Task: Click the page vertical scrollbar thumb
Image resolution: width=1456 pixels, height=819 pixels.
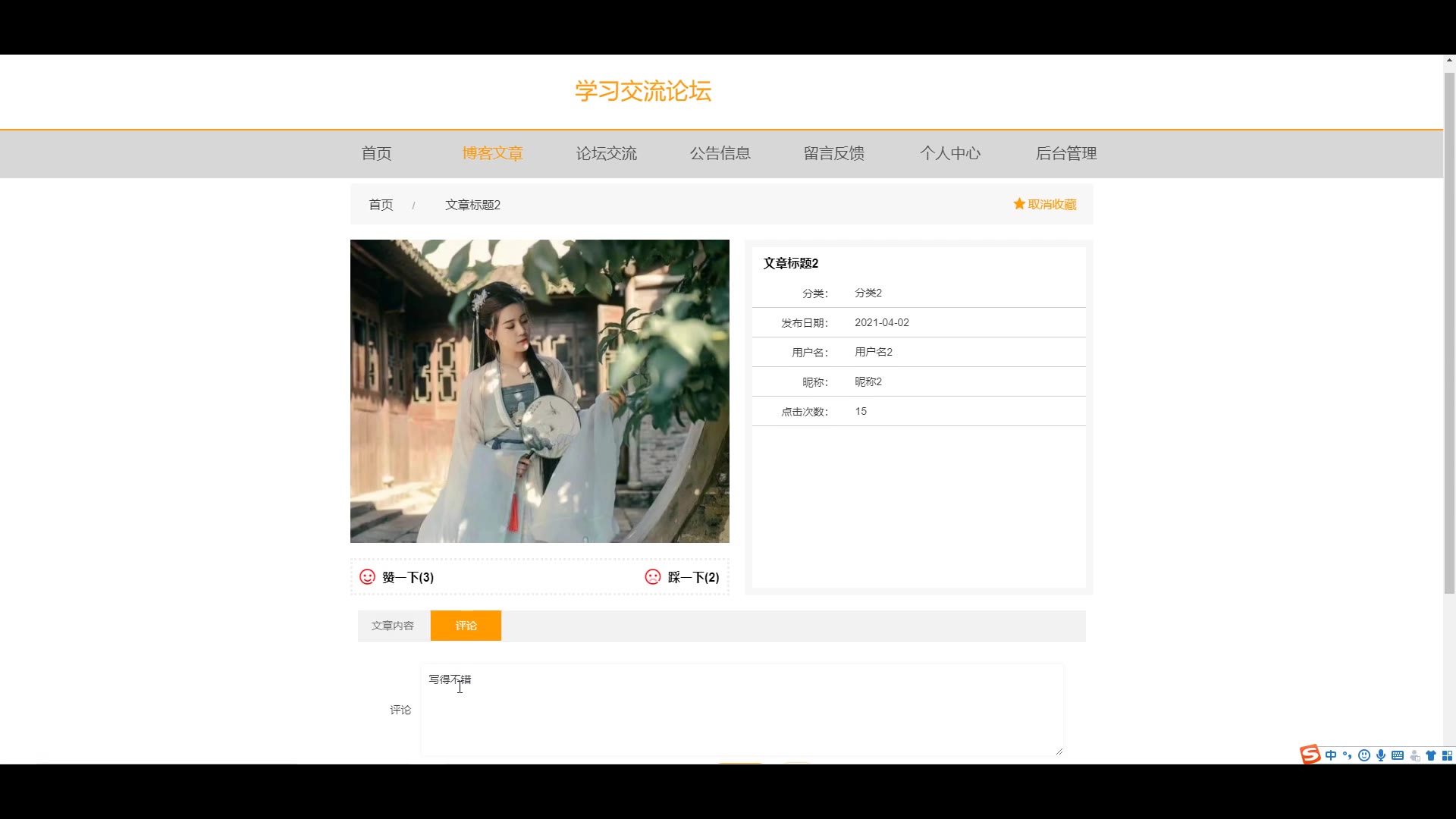Action: (1449, 332)
